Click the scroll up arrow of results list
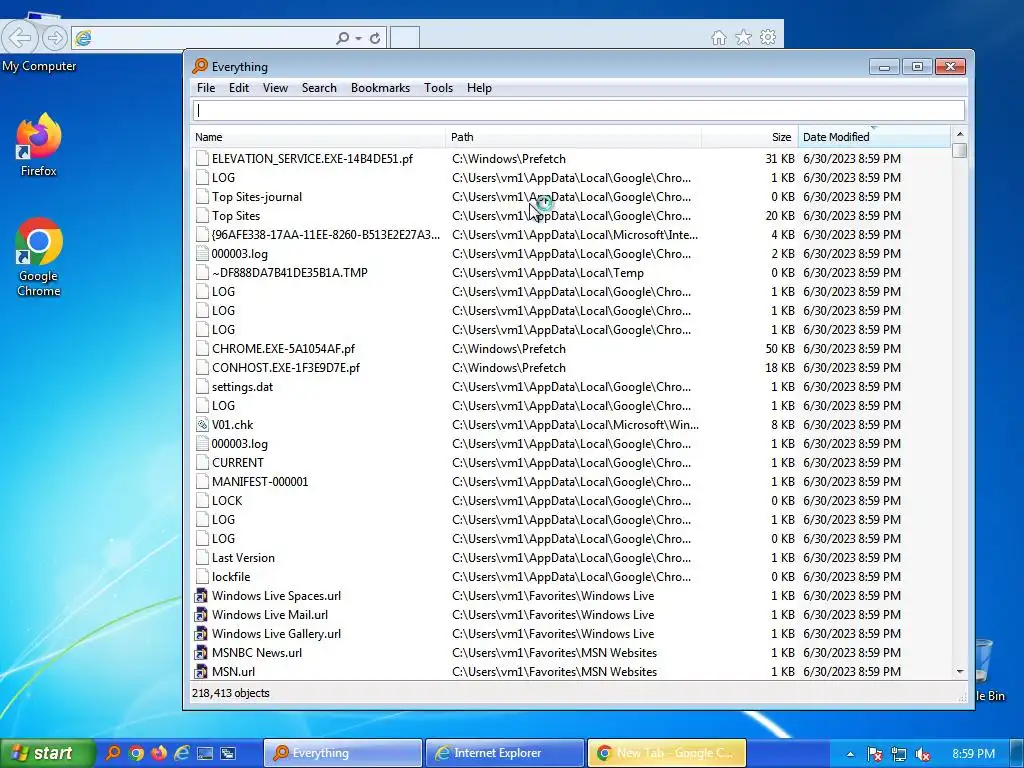The width and height of the screenshot is (1024, 768). click(x=959, y=134)
